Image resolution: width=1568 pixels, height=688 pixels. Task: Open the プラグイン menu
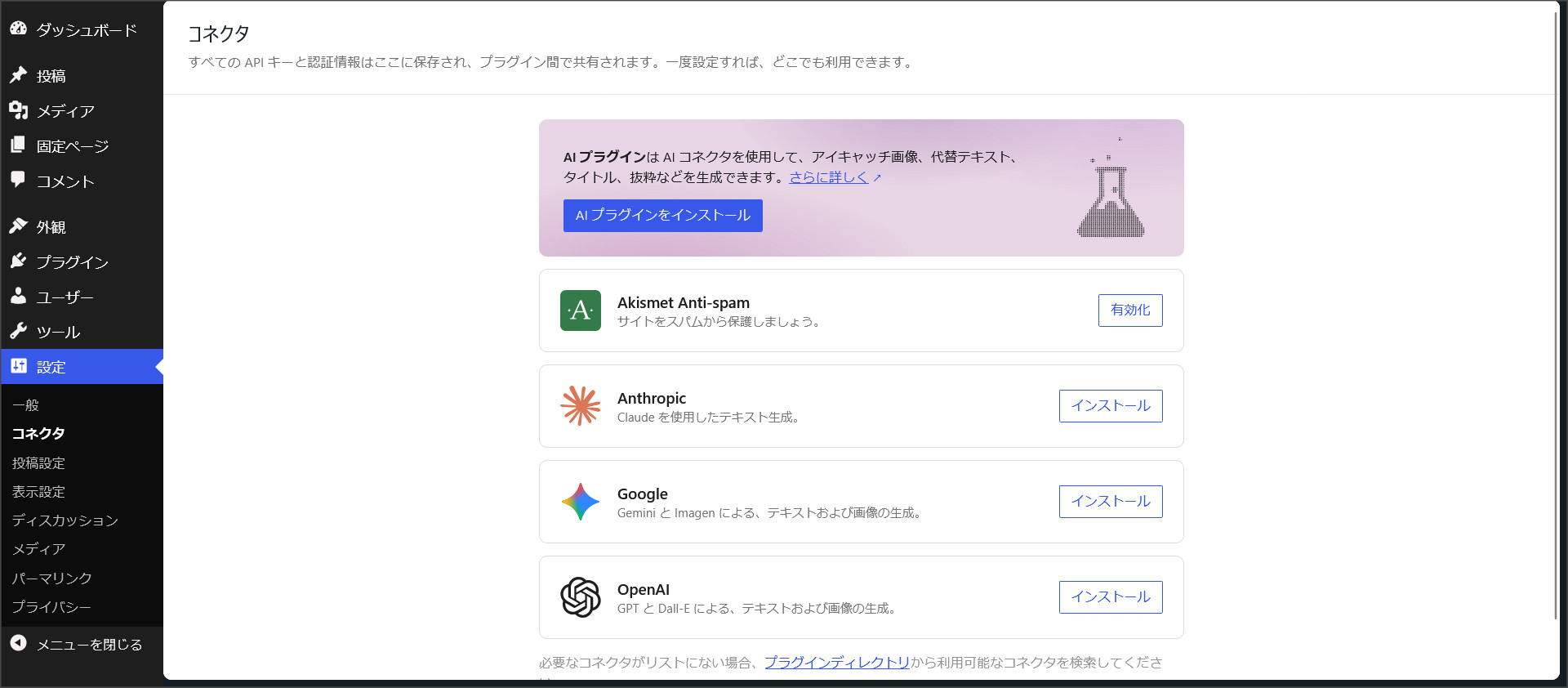[82, 262]
